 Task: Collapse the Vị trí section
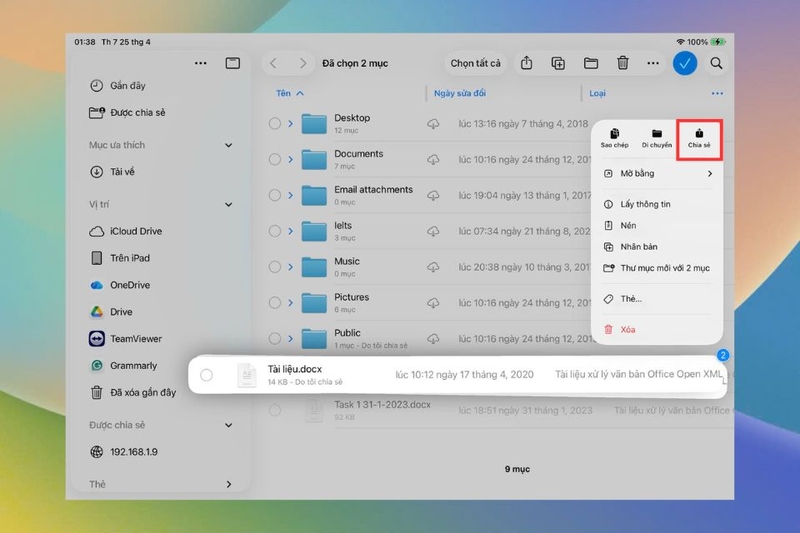pyautogui.click(x=229, y=205)
